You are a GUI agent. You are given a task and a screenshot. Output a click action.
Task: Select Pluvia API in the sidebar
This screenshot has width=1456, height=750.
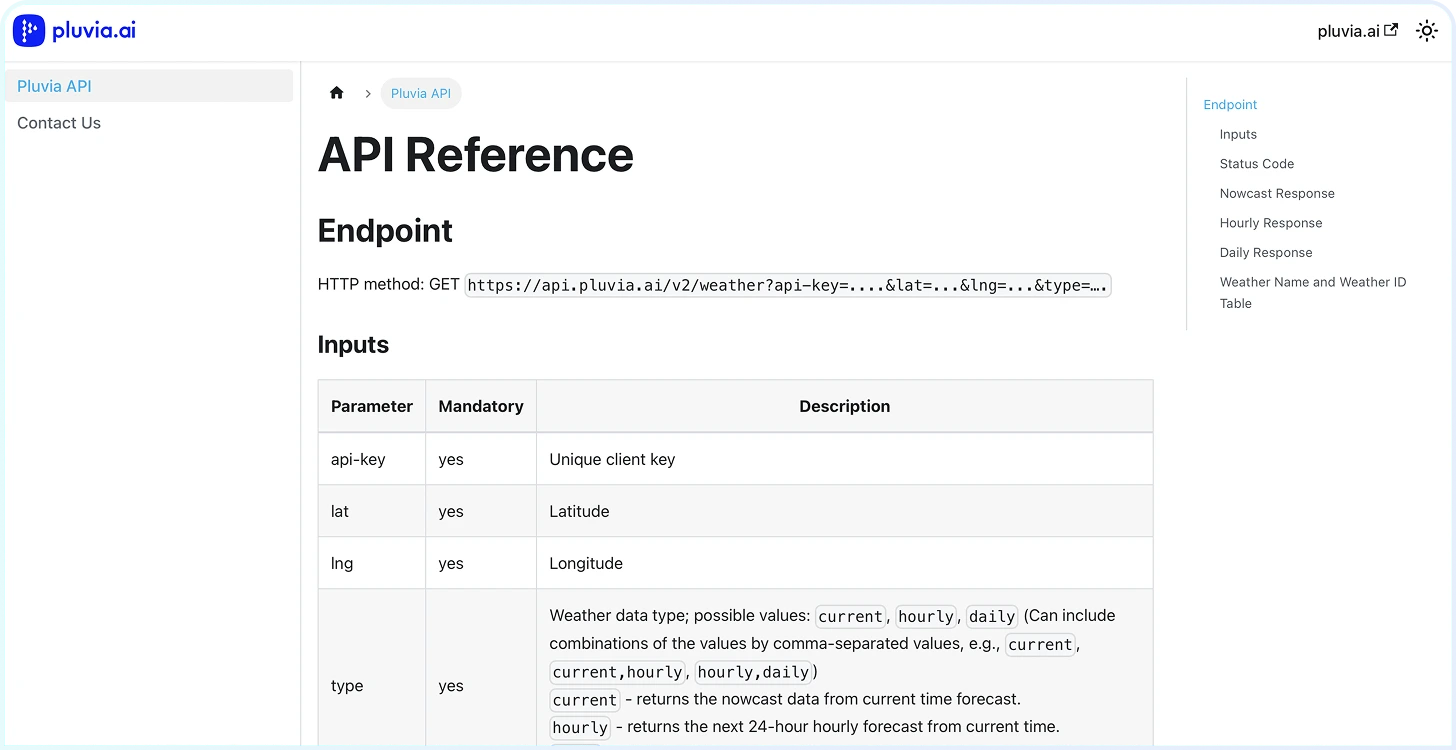54,86
